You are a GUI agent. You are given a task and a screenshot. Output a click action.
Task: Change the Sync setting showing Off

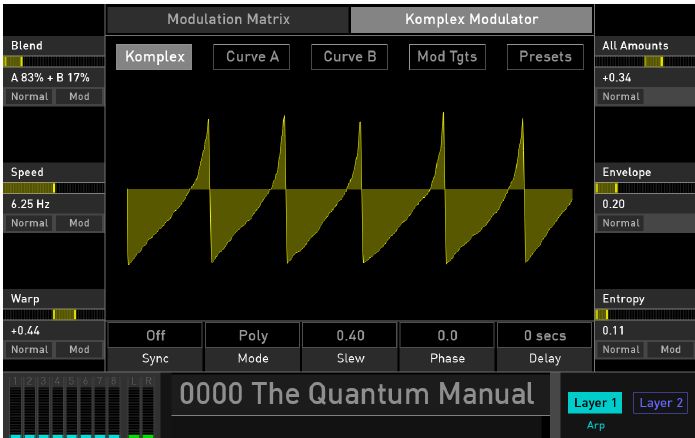click(155, 336)
